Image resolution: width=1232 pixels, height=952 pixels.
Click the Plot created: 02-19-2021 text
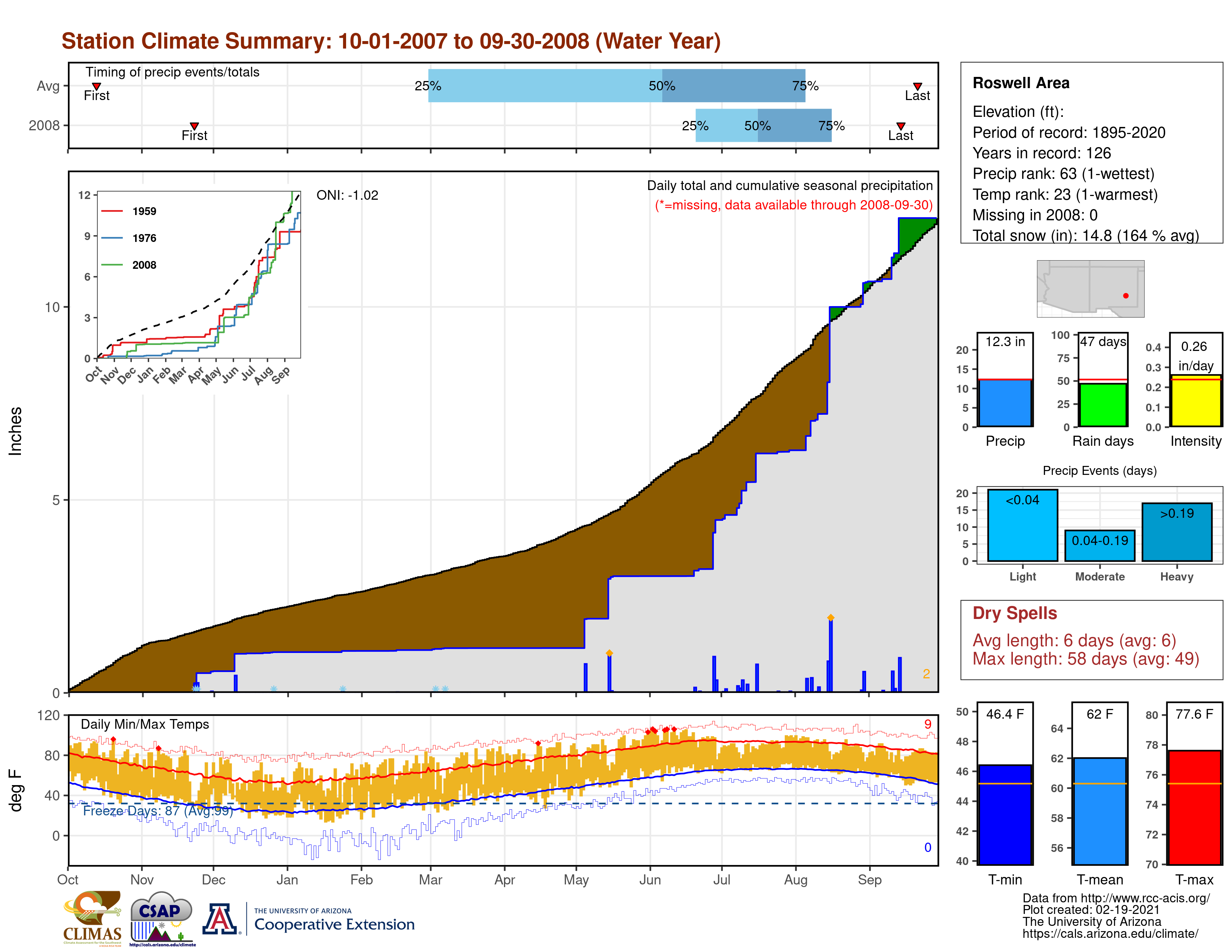[x=1091, y=910]
